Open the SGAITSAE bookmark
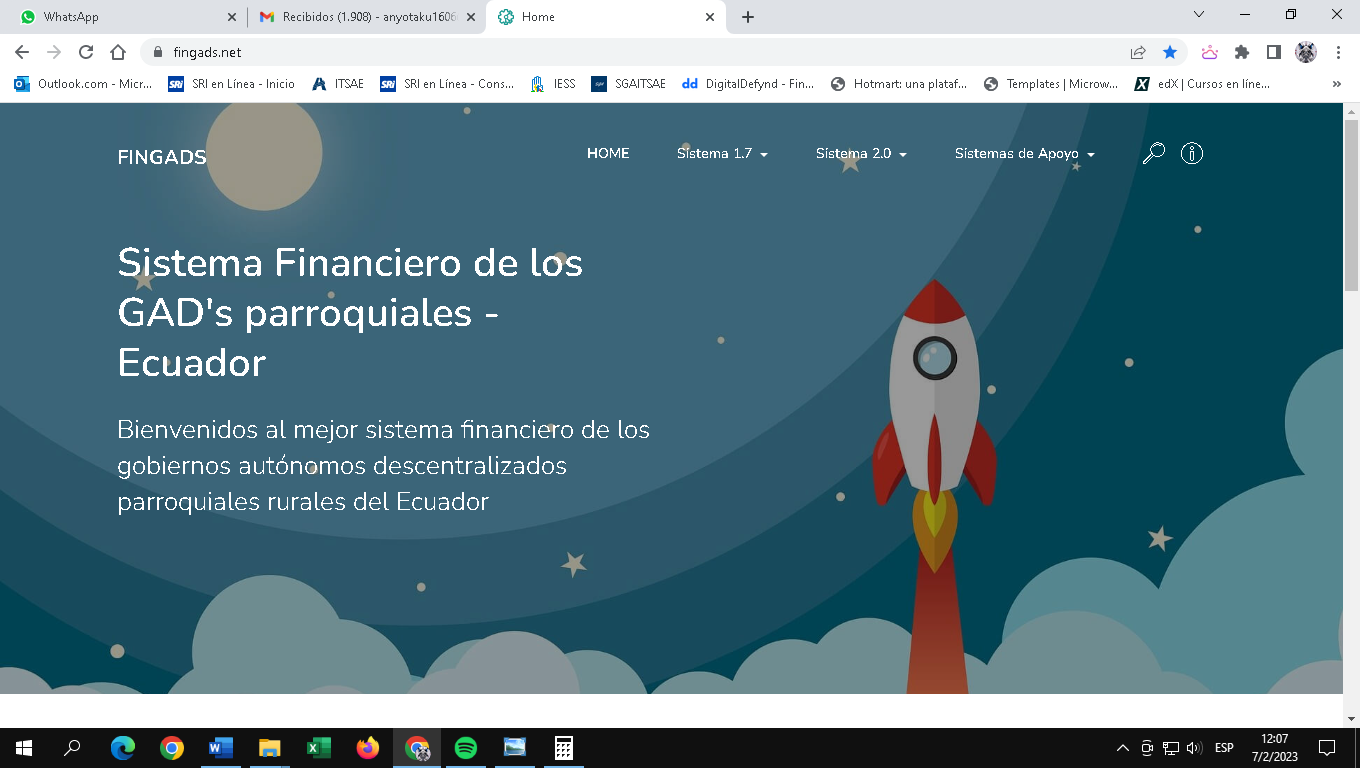 (x=628, y=84)
